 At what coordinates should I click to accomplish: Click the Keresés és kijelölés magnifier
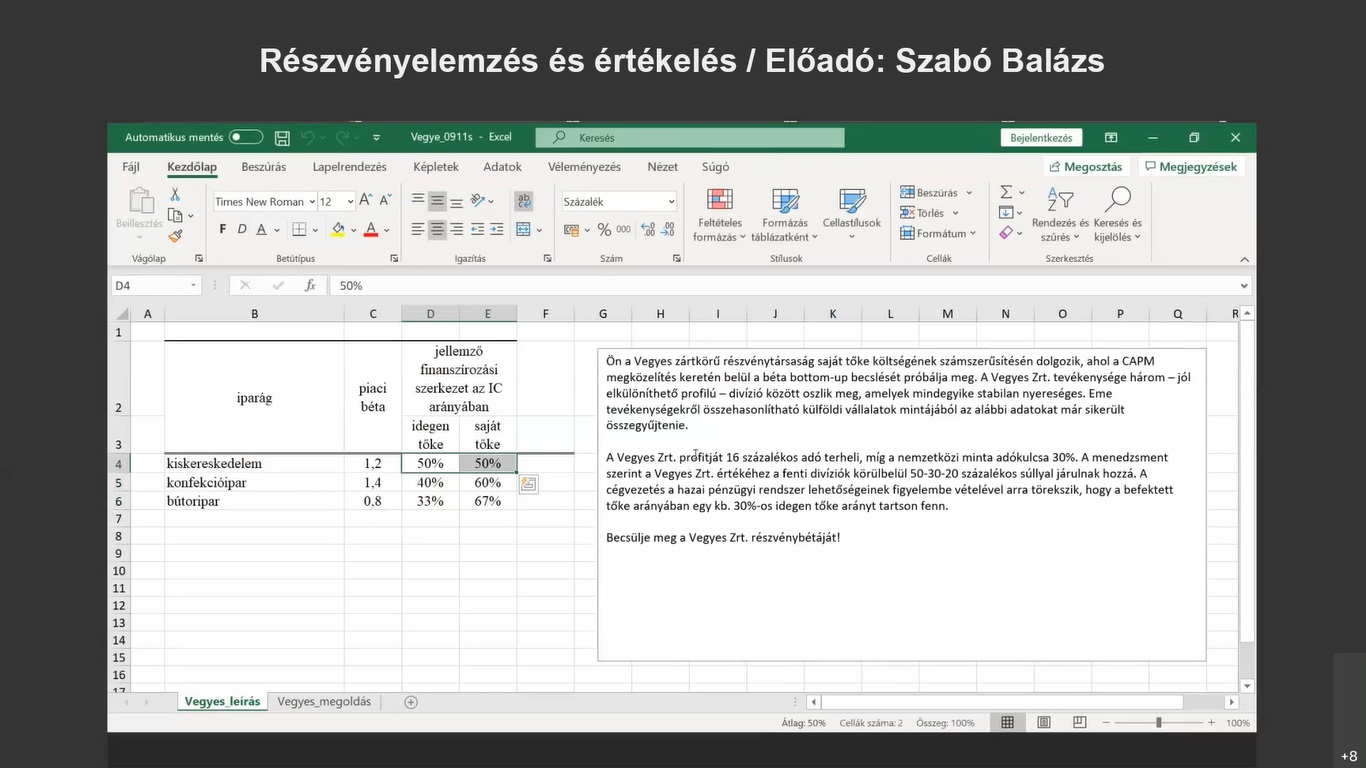click(1117, 215)
